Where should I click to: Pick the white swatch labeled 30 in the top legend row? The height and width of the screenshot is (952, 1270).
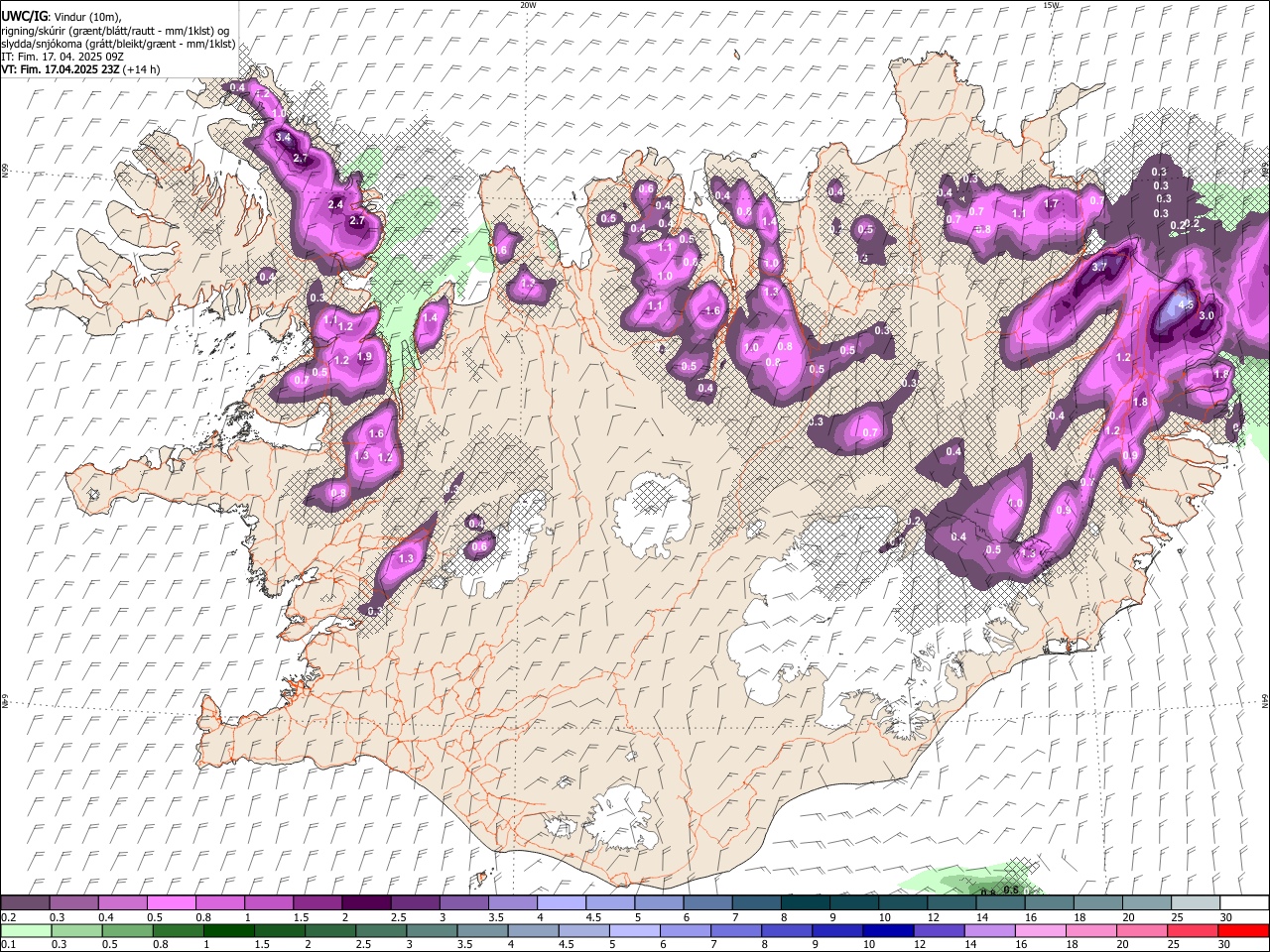pos(1242,903)
